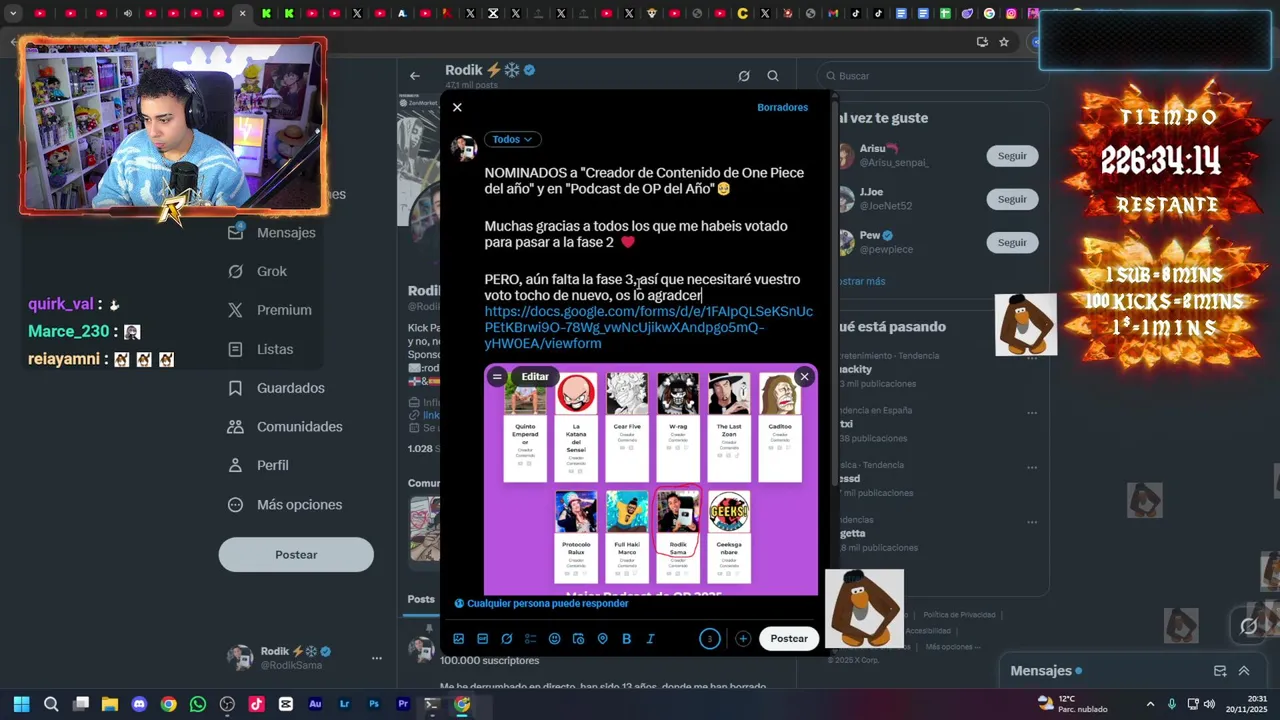Click the Grok enhance icon in composer
This screenshot has height=720, width=1280.
[x=507, y=639]
